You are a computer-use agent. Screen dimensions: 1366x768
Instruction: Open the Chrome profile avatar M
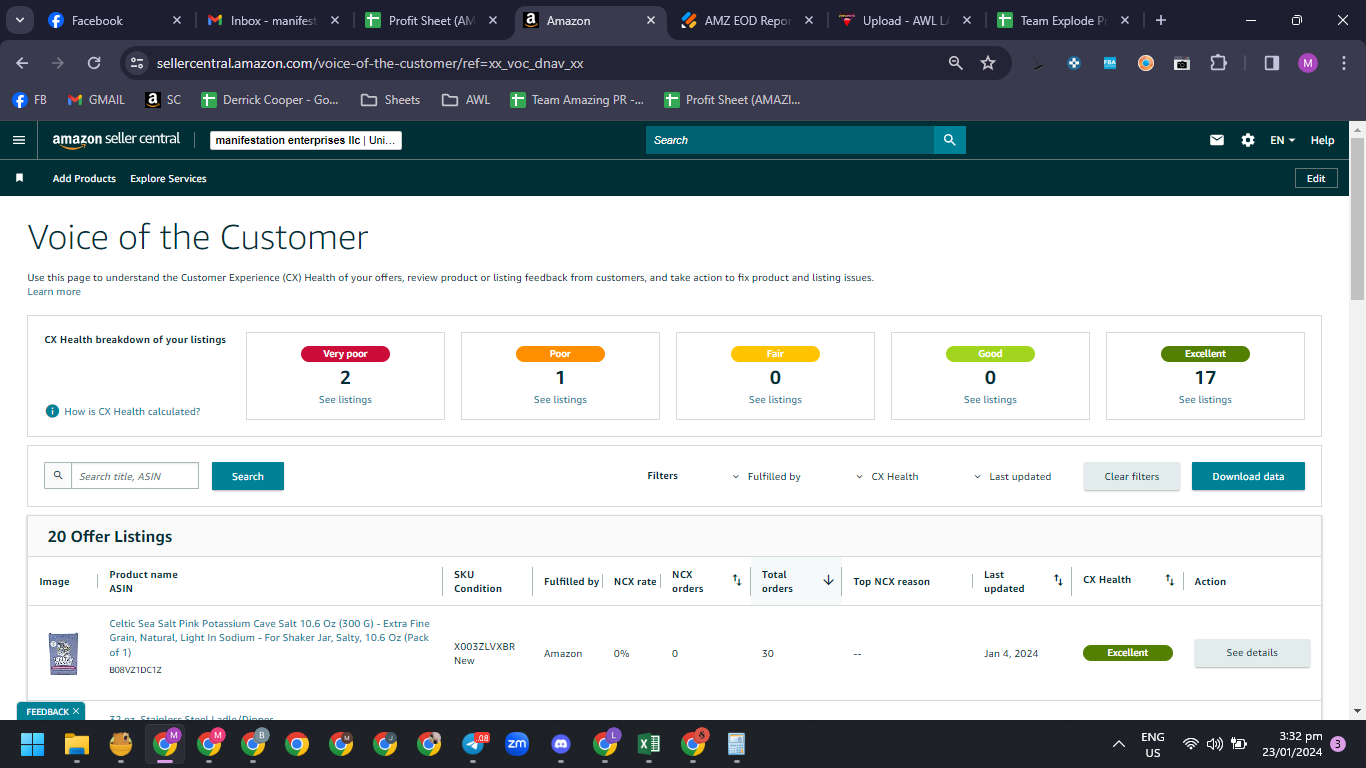pyautogui.click(x=1308, y=63)
